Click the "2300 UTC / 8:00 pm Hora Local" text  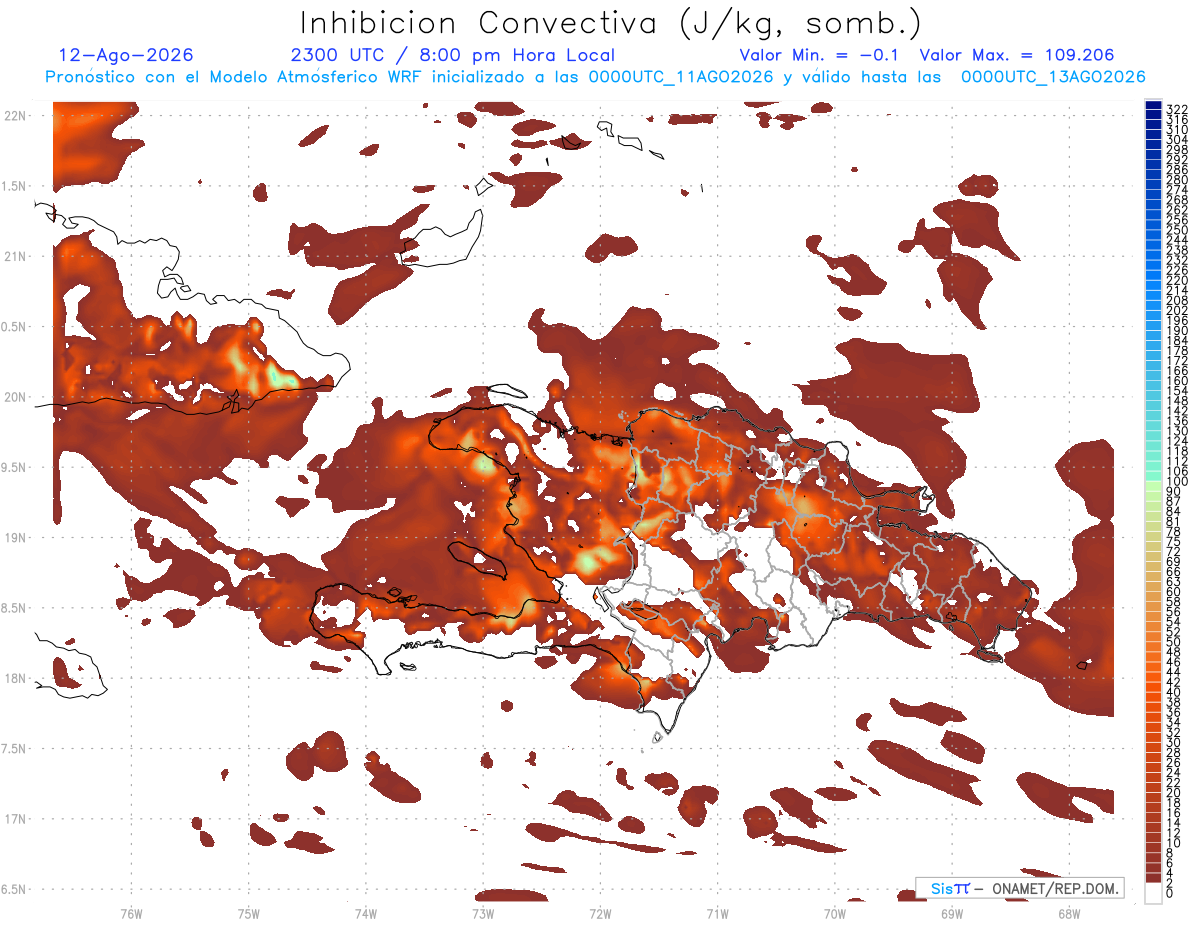[x=453, y=55]
